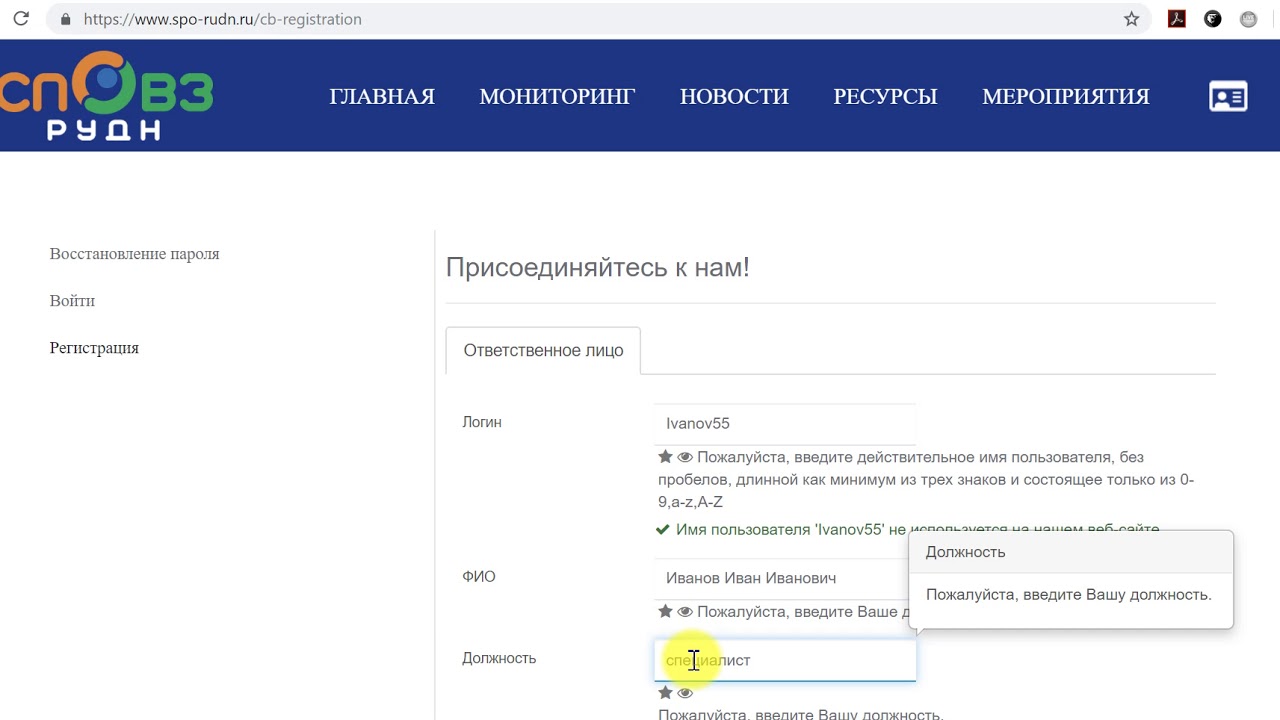This screenshot has width=1280, height=720.
Task: Open Восстановление пароля link
Action: [134, 254]
